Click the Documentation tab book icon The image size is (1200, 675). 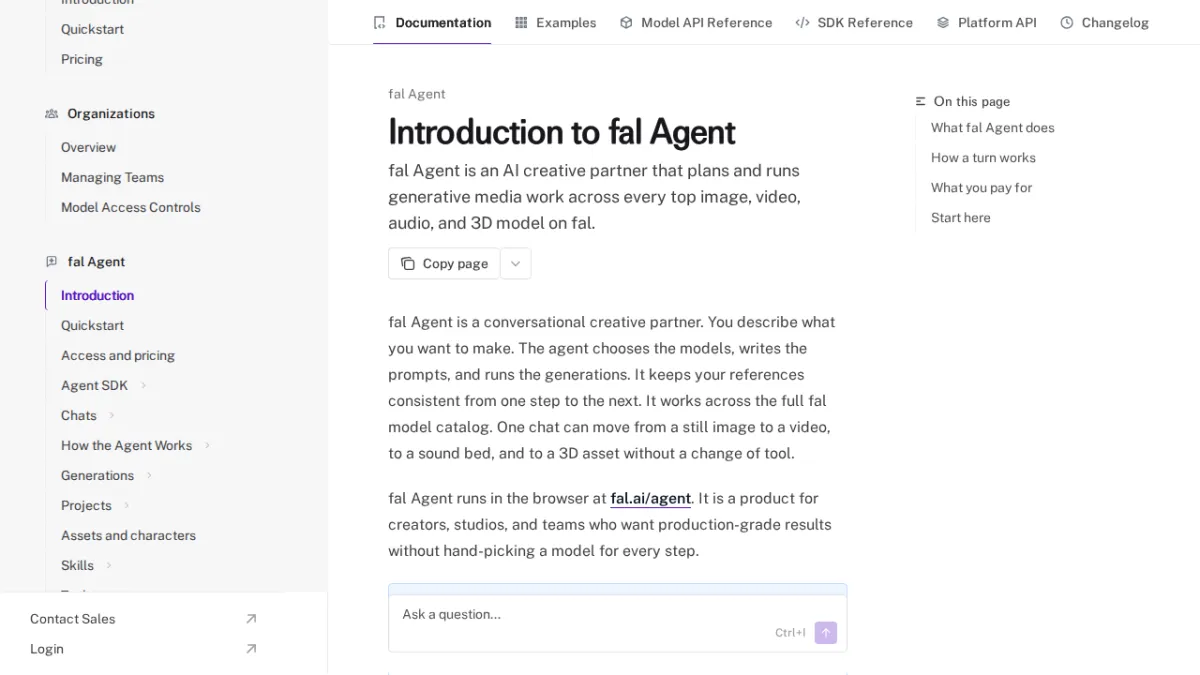click(x=379, y=22)
